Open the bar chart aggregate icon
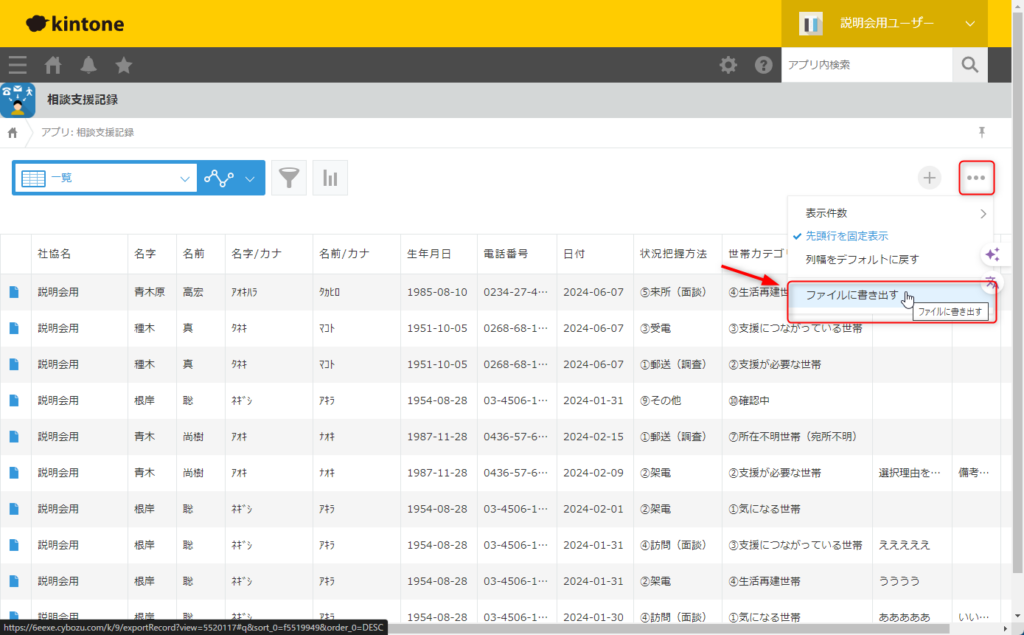The width and height of the screenshot is (1024, 635). click(x=330, y=178)
